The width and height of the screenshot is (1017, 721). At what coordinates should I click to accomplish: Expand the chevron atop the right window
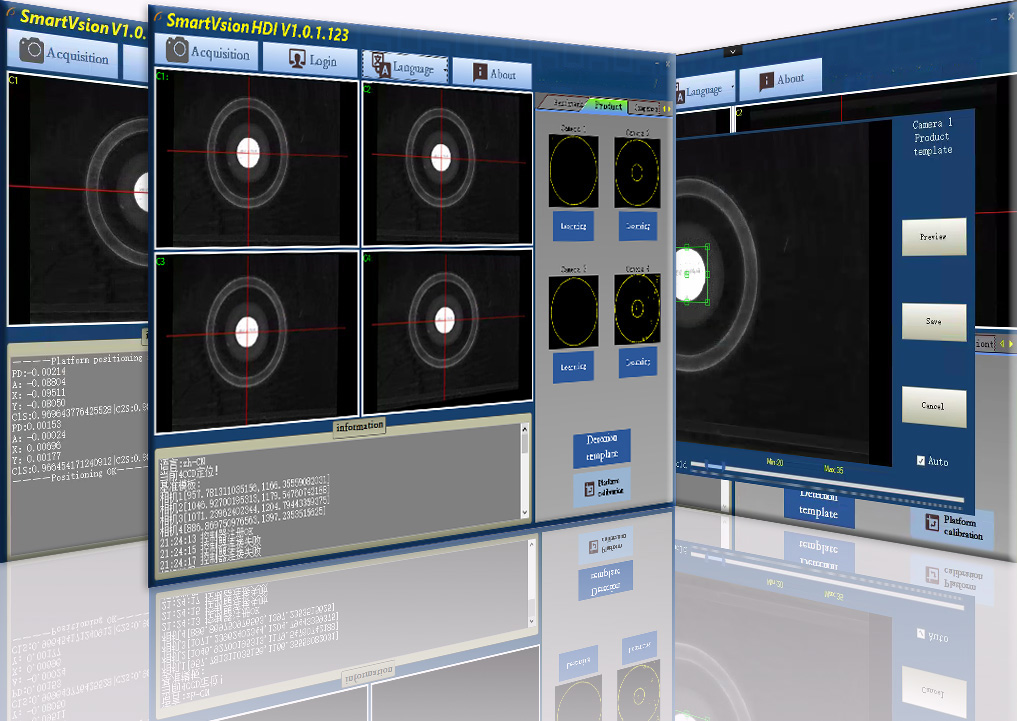(734, 50)
